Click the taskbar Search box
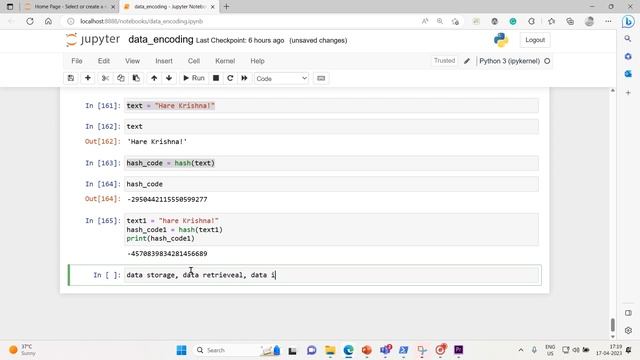This screenshot has width=640, height=360. pos(237,350)
